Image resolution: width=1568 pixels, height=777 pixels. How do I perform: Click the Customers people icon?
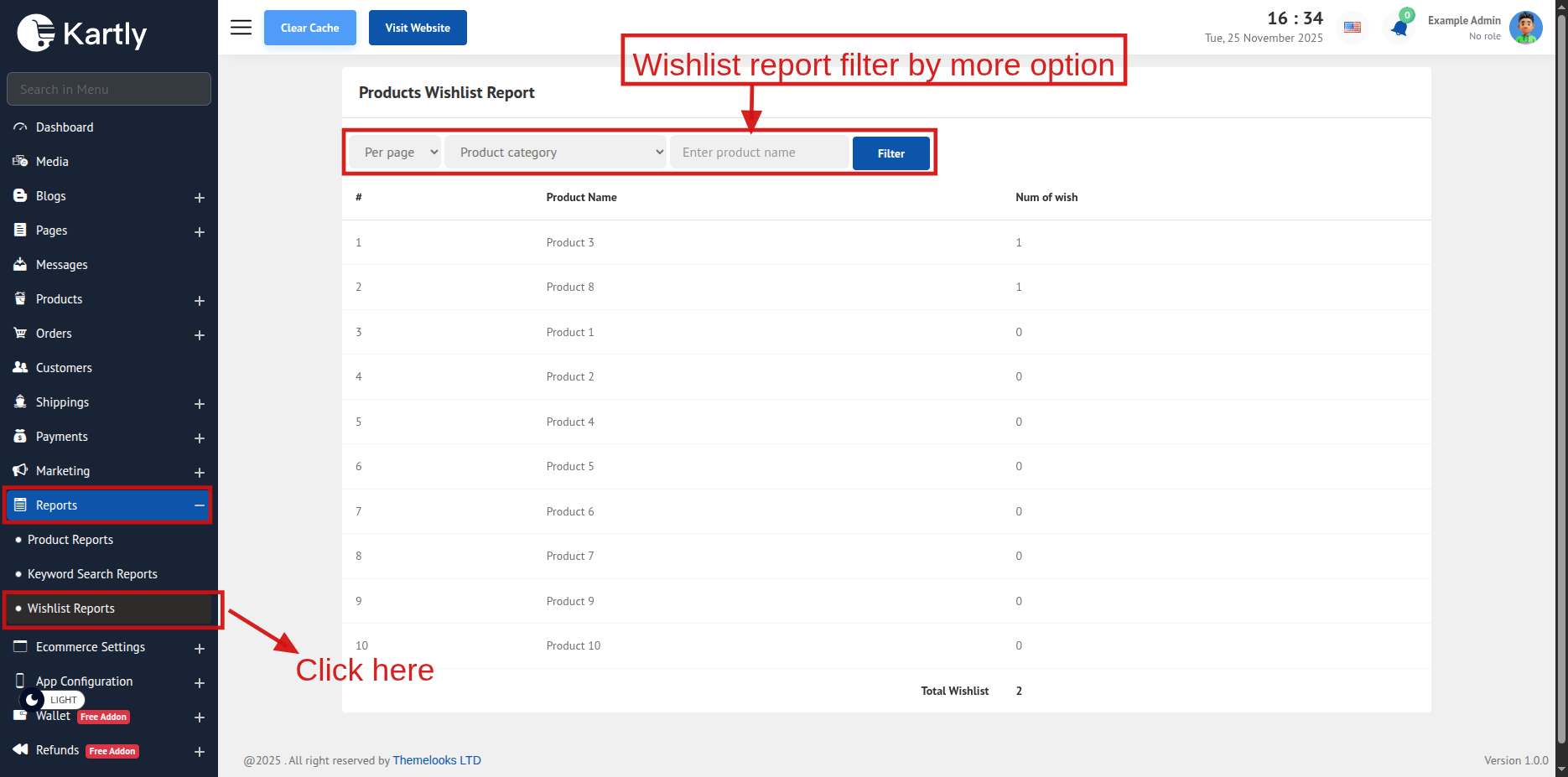tap(20, 368)
